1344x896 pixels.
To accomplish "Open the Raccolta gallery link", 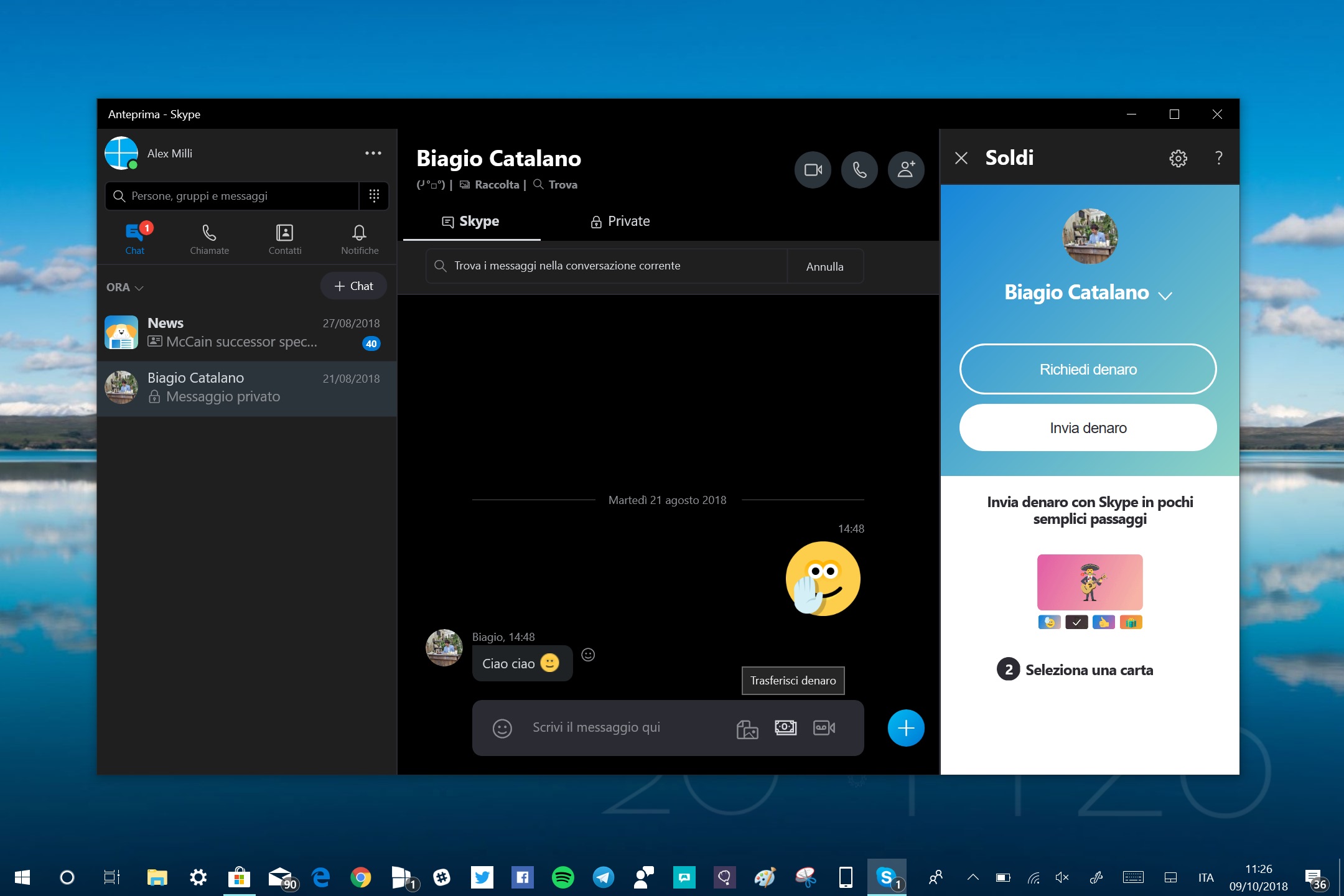I will point(490,185).
